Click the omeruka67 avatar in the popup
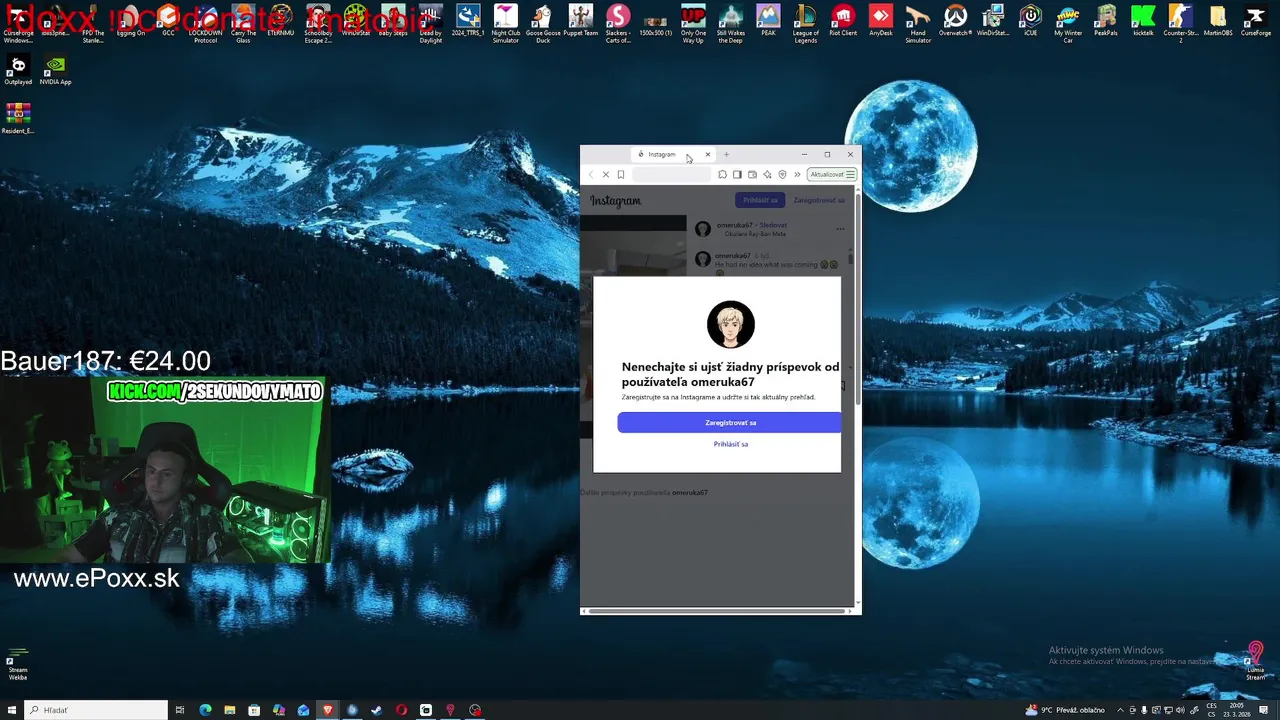Screen dimensions: 1280x720 coord(731,324)
